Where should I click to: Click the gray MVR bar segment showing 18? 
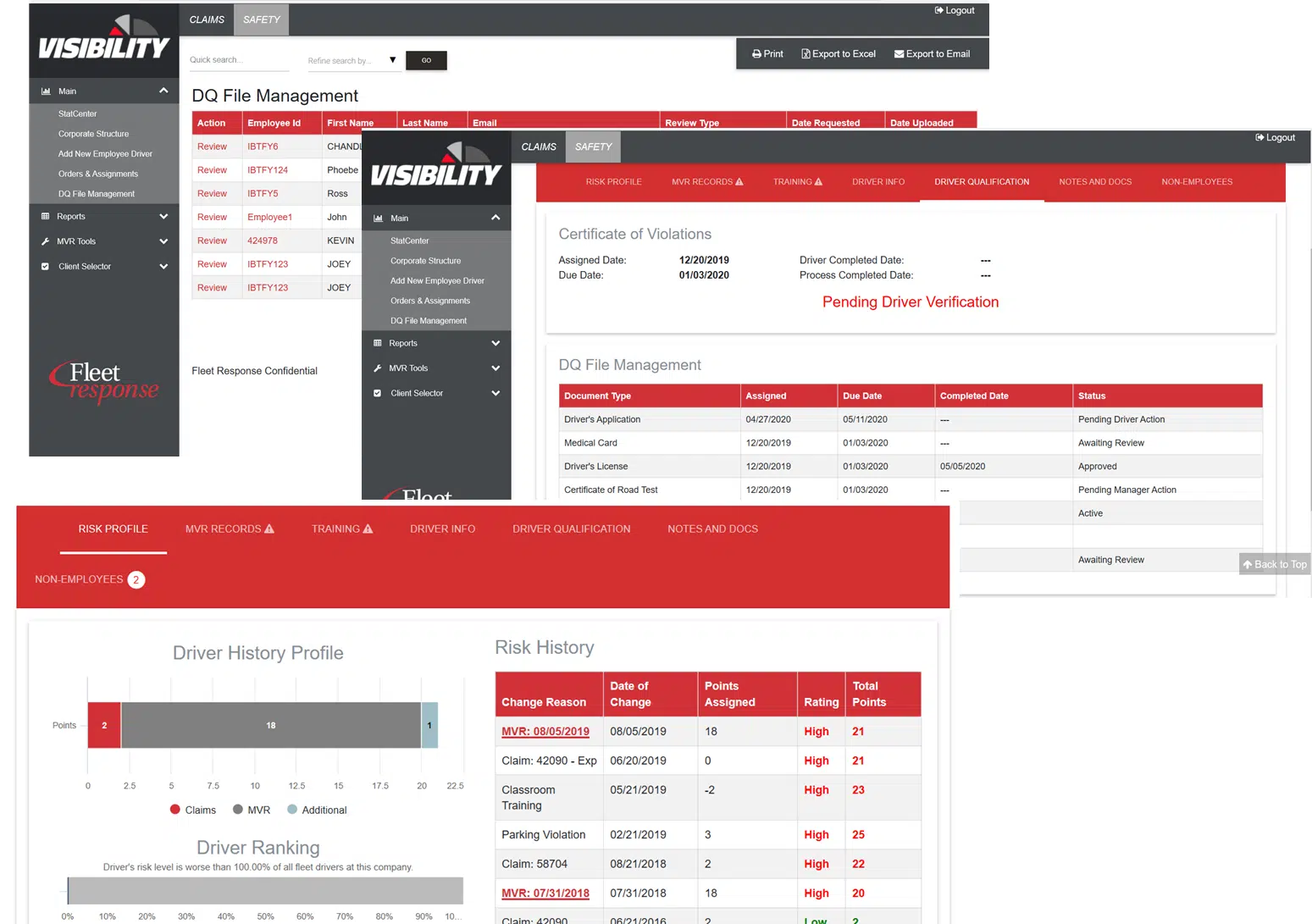[271, 726]
